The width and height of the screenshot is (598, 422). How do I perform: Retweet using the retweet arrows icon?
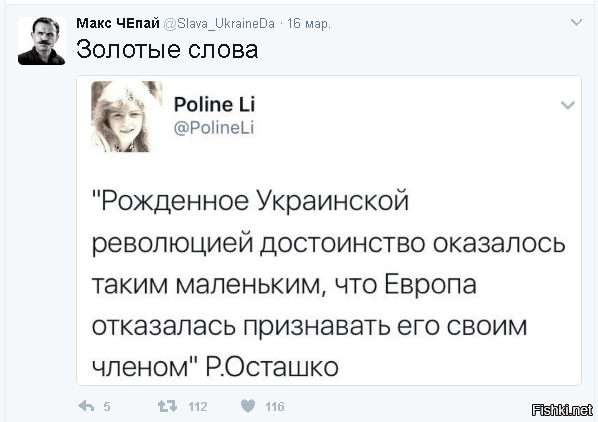click(167, 406)
